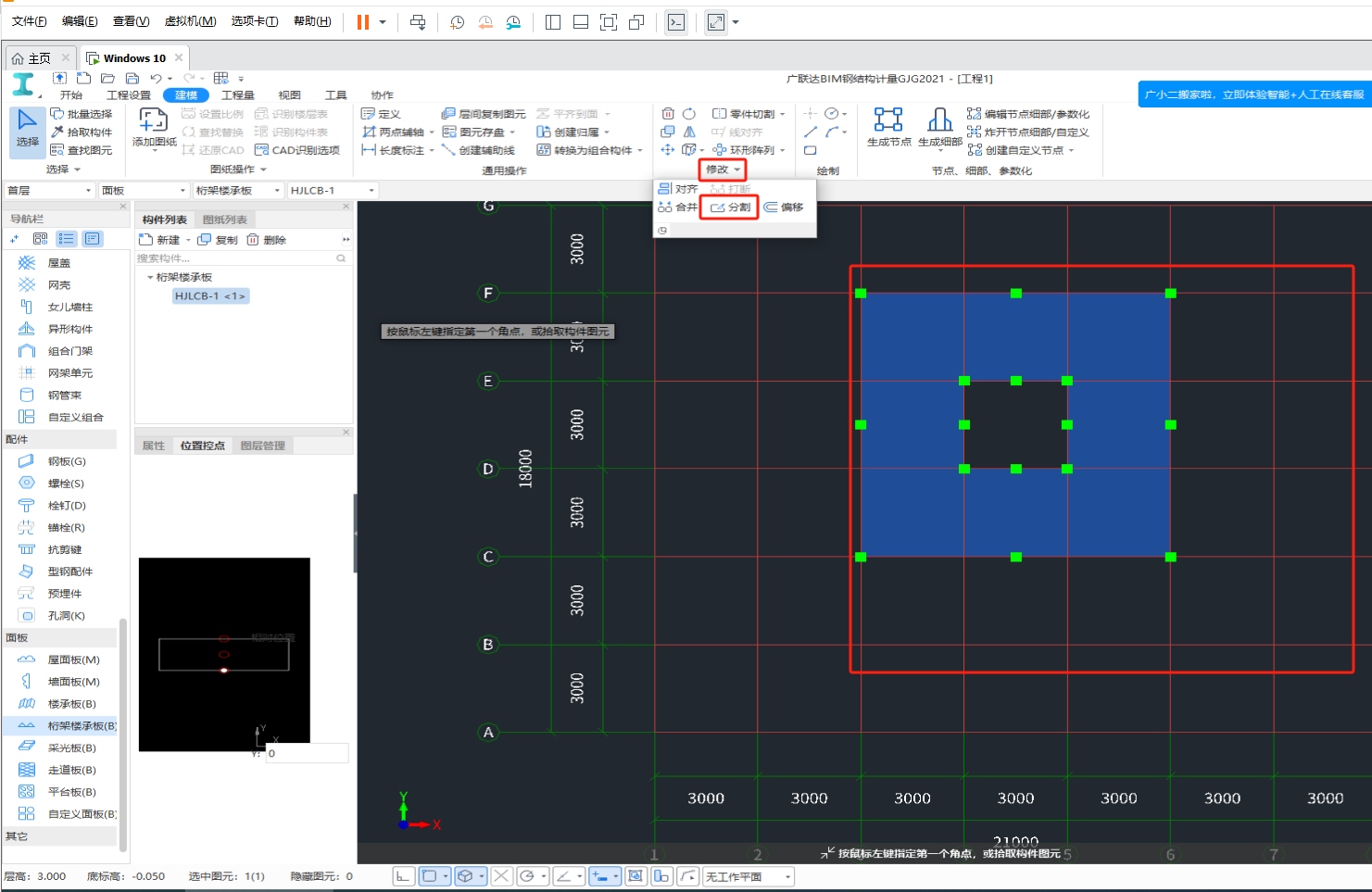Switch to 图纸列表 tab
The image size is (1372, 892).
225,220
